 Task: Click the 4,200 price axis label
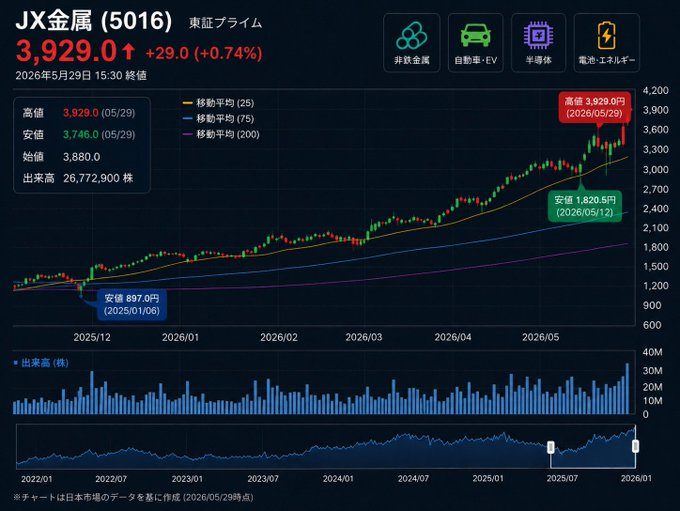(655, 91)
